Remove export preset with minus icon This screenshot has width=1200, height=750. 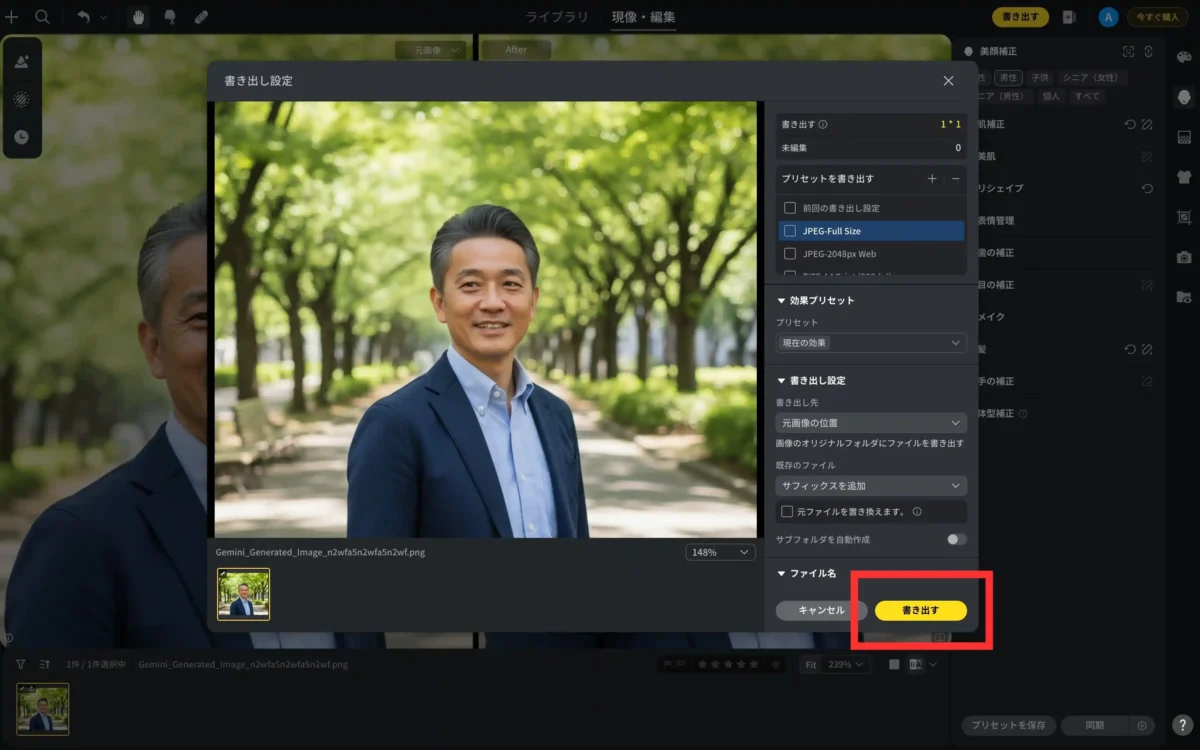[956, 178]
